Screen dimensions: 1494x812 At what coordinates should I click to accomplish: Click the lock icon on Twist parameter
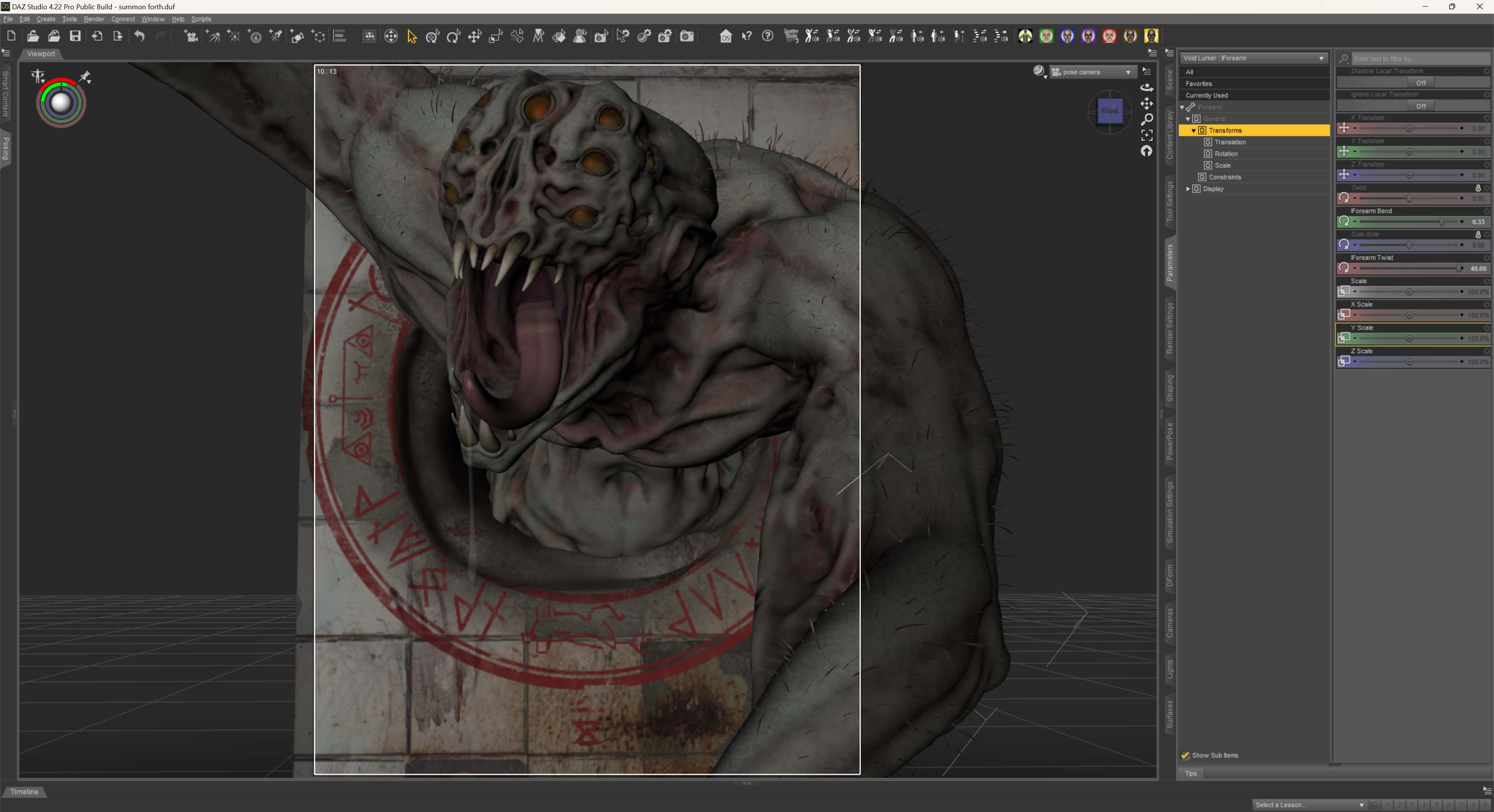pos(1478,188)
